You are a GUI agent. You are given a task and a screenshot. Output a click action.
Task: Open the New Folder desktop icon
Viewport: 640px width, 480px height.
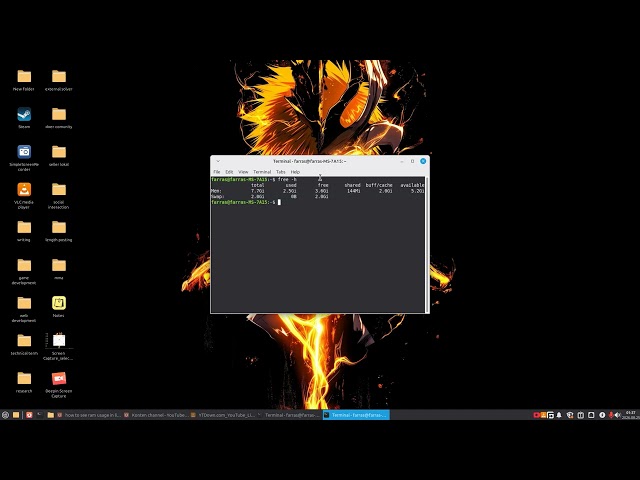coord(24,80)
